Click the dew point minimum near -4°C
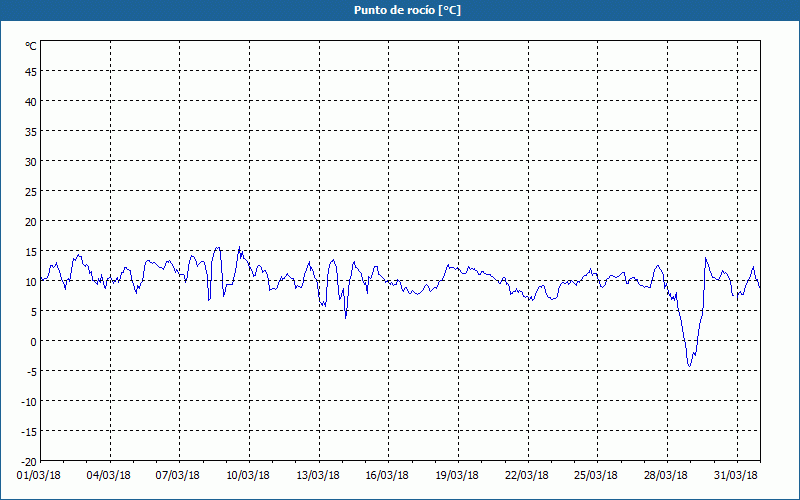 [x=689, y=365]
